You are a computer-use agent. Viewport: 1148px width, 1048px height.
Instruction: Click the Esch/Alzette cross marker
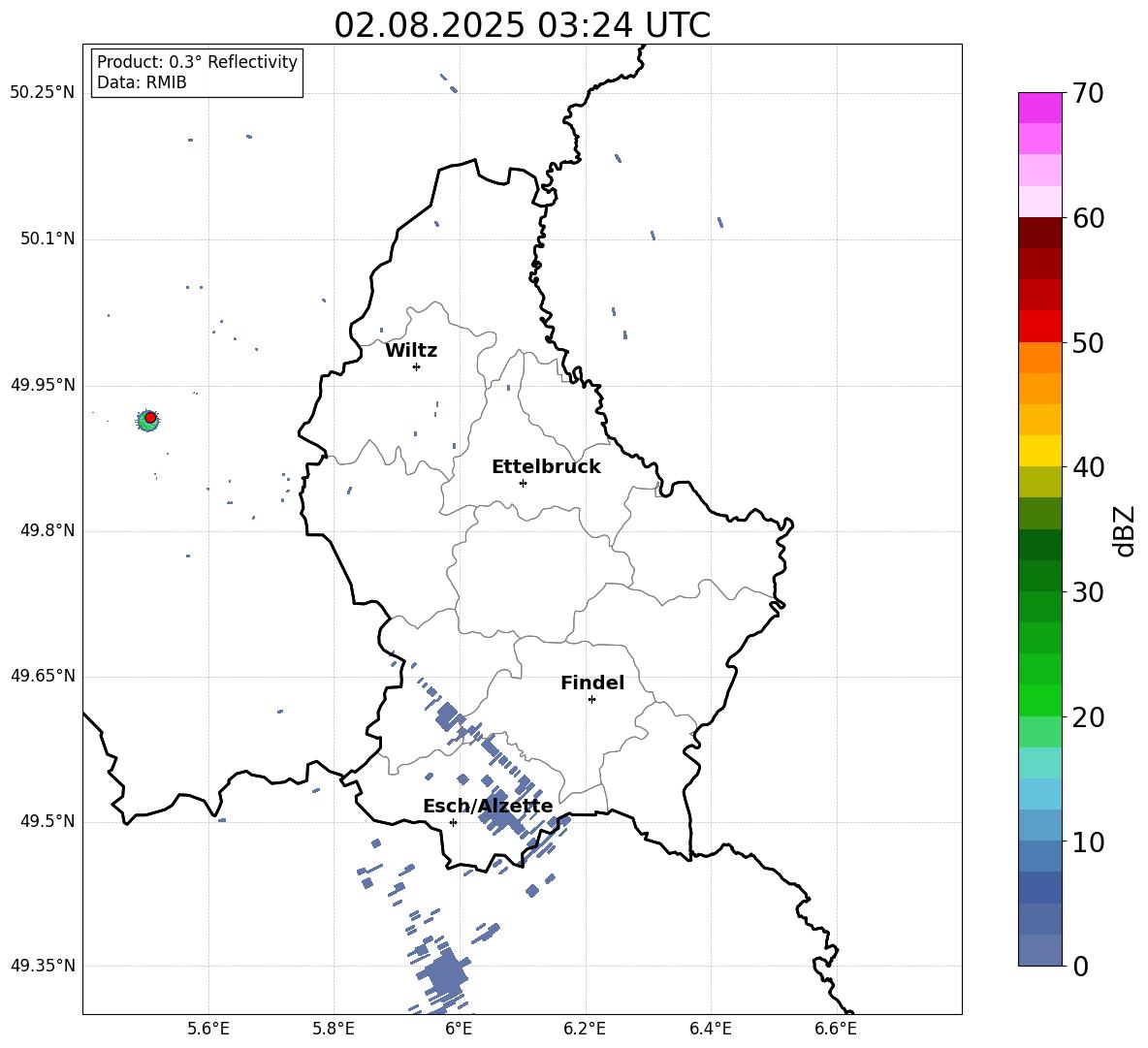[x=453, y=822]
